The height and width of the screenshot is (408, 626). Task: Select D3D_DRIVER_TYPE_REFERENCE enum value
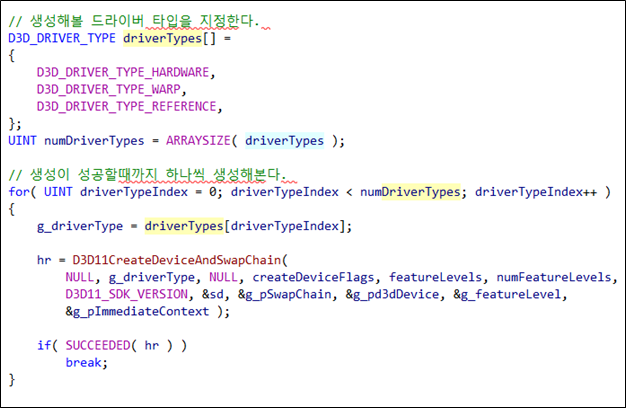[127, 107]
